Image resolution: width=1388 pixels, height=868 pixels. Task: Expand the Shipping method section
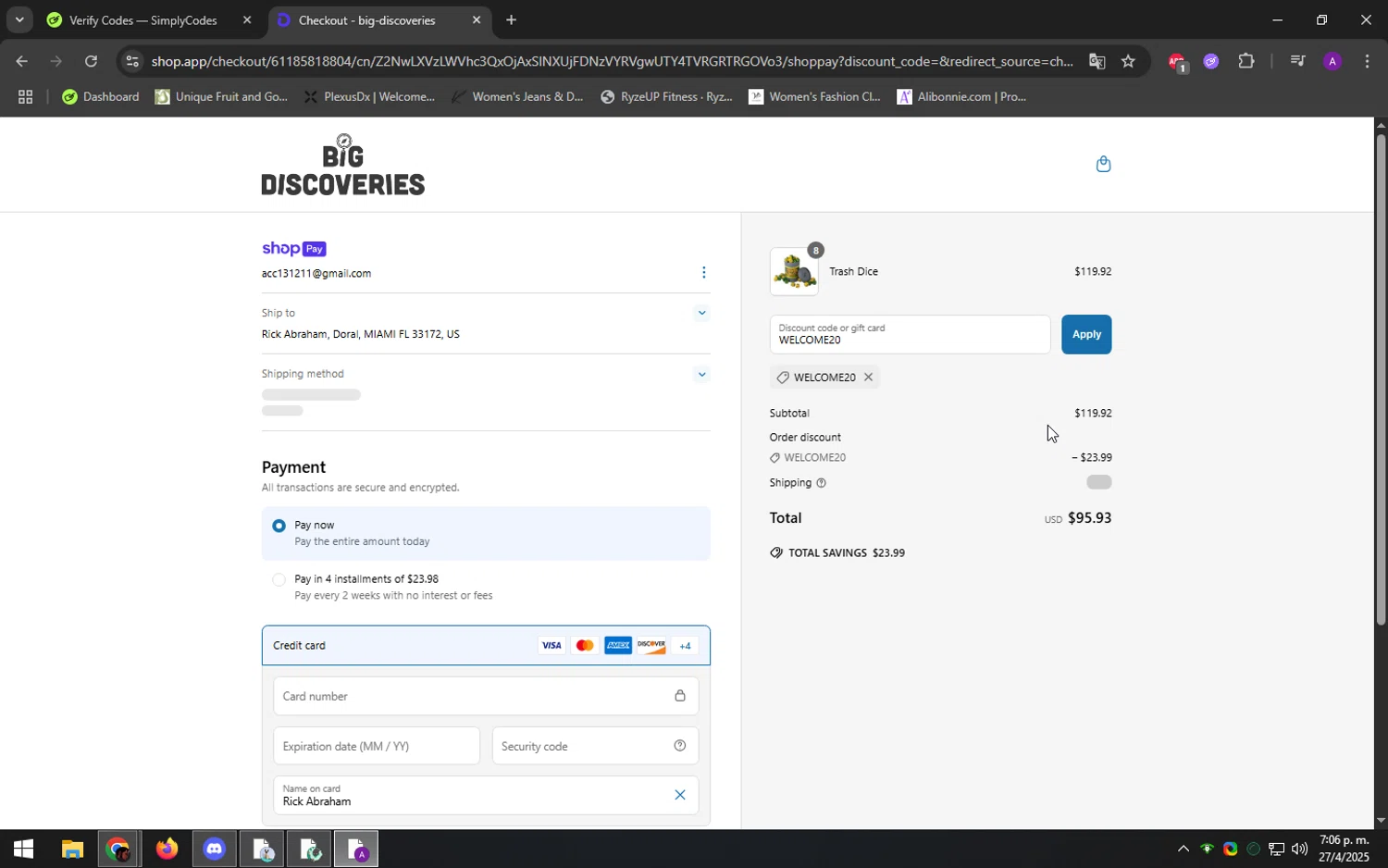pyautogui.click(x=701, y=374)
